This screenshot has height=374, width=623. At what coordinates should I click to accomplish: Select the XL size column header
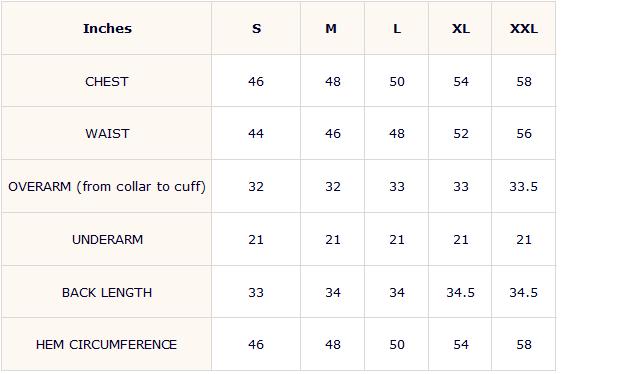point(461,29)
